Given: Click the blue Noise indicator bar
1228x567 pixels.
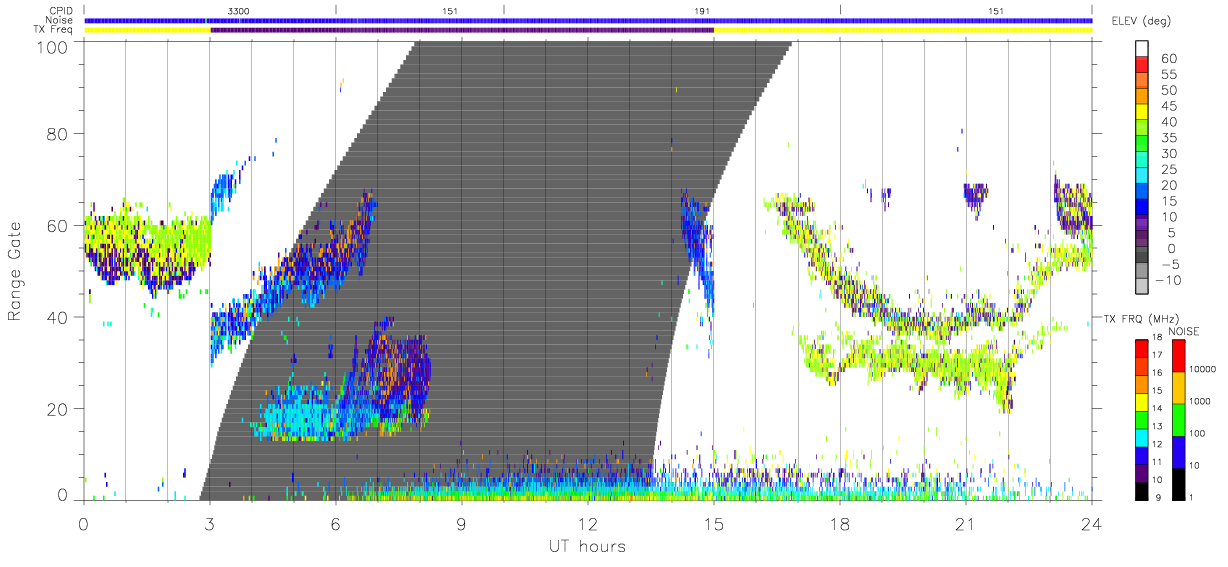Looking at the screenshot, I should click(x=588, y=20).
